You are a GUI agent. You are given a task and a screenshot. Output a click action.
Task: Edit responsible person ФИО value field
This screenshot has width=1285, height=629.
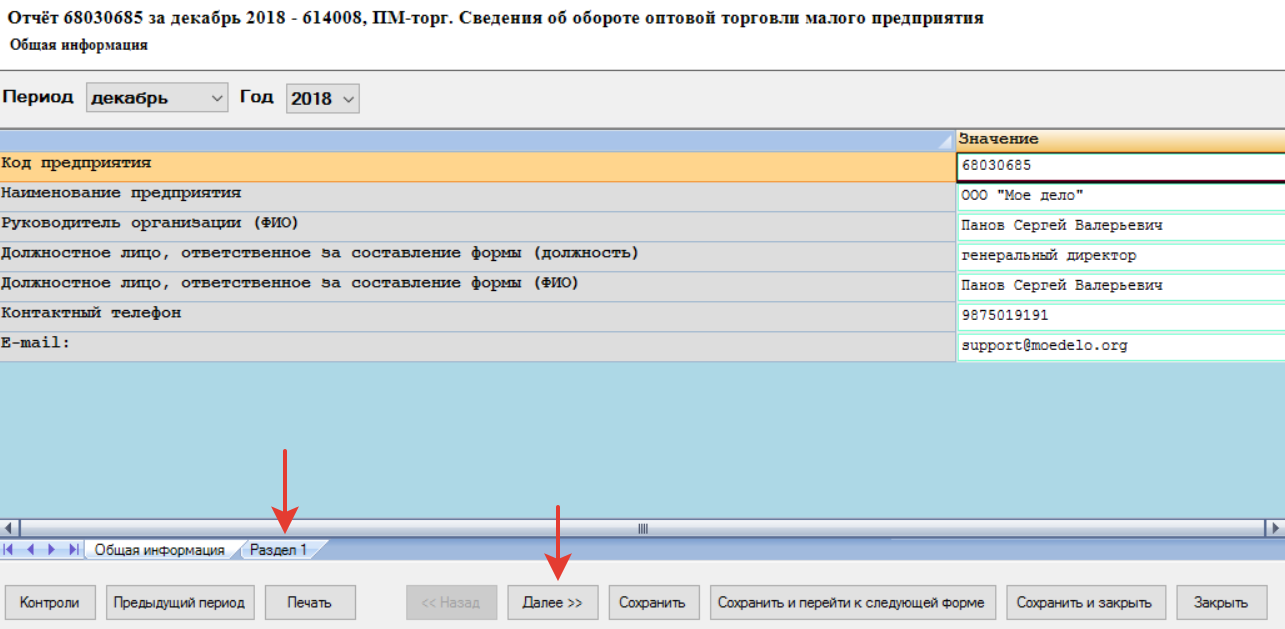click(x=1121, y=286)
